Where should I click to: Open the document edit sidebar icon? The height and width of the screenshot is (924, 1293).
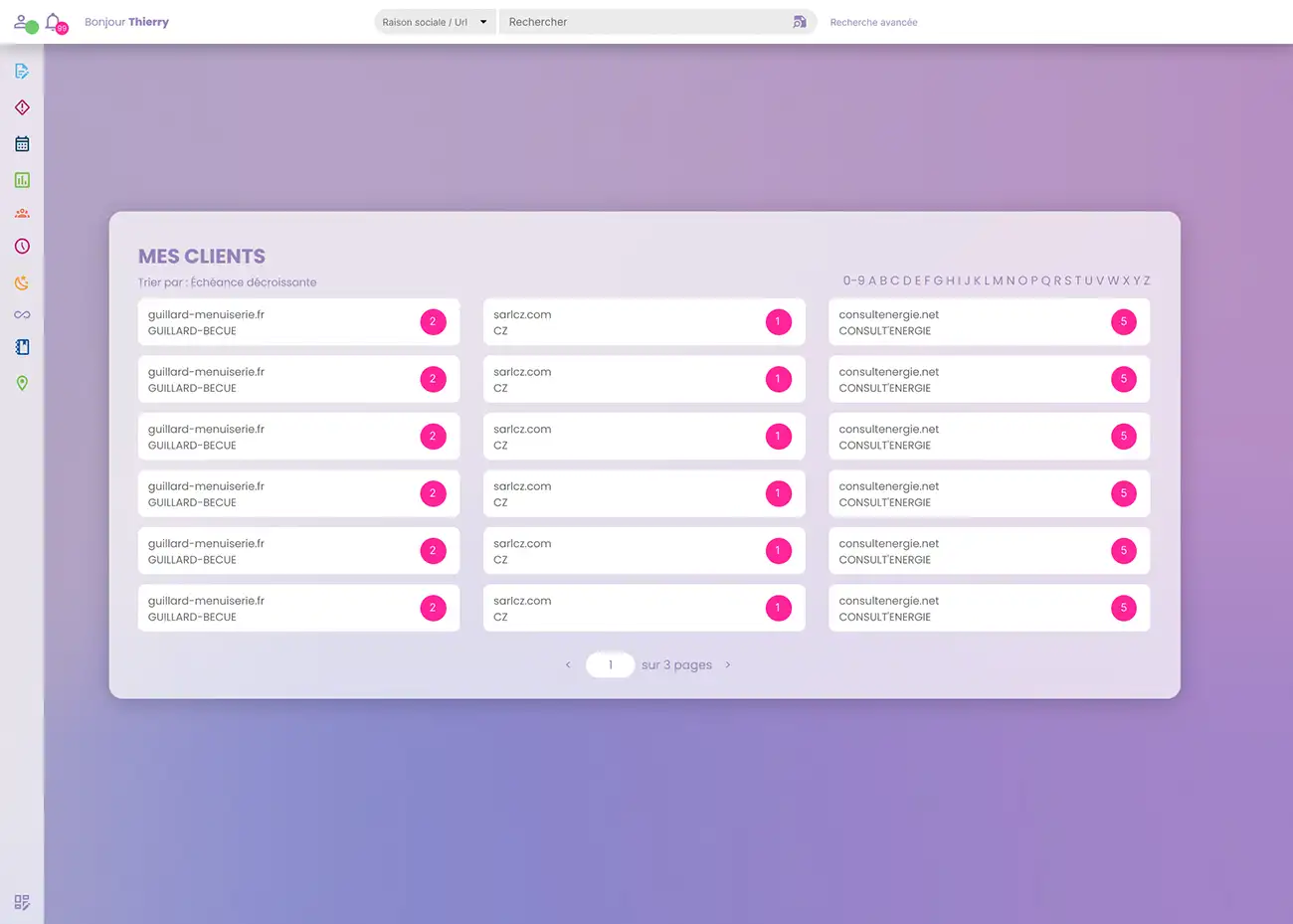click(22, 71)
